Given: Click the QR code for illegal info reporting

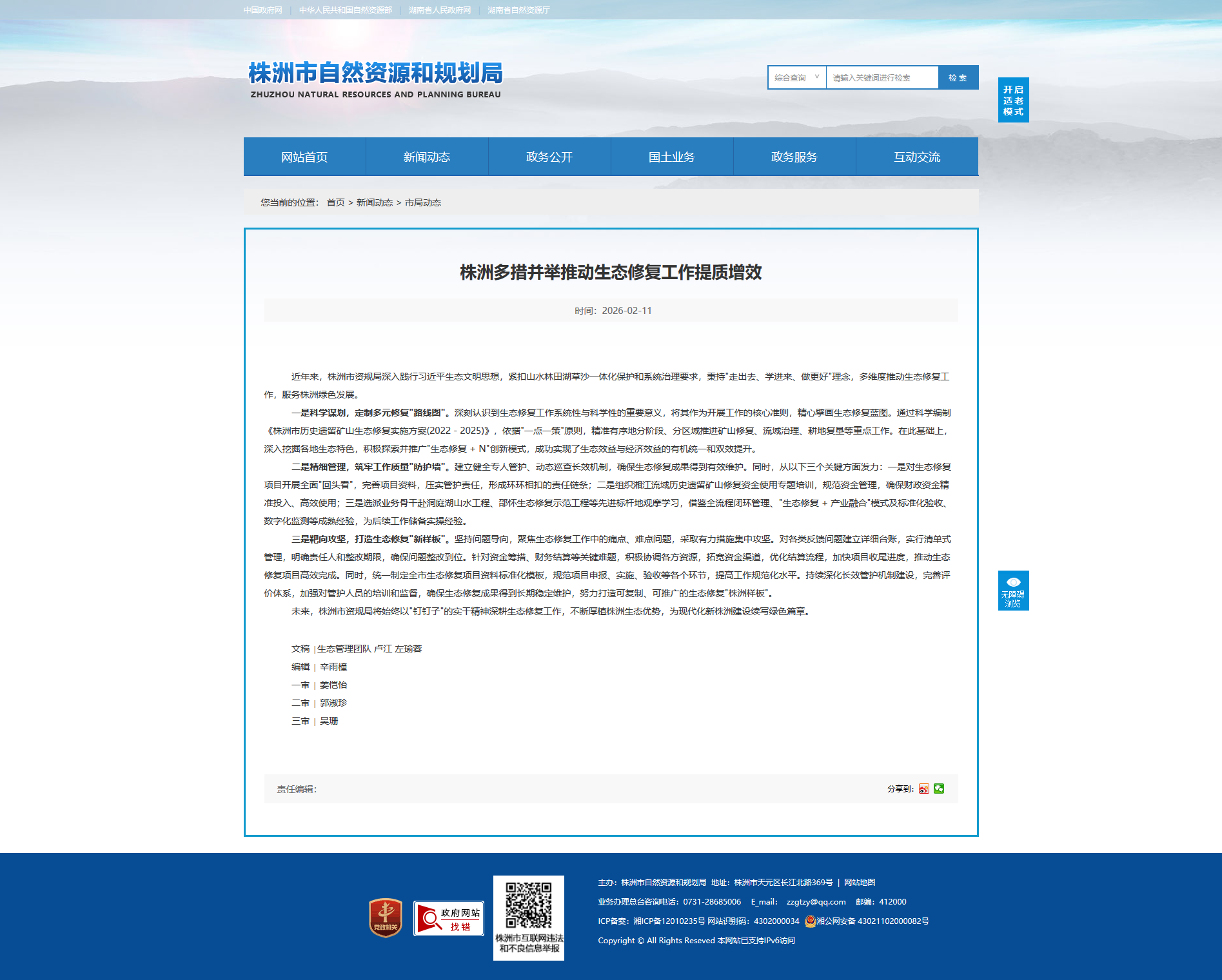Looking at the screenshot, I should coord(528,905).
